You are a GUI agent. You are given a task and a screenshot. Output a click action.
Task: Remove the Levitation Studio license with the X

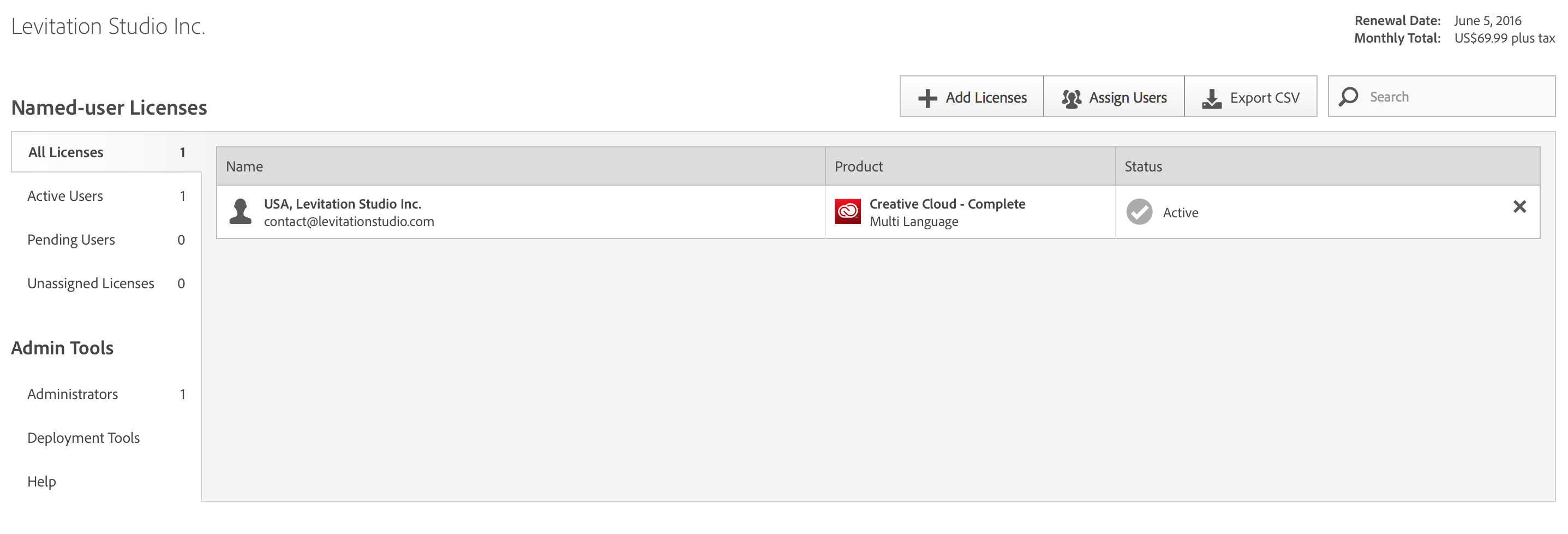pyautogui.click(x=1519, y=207)
